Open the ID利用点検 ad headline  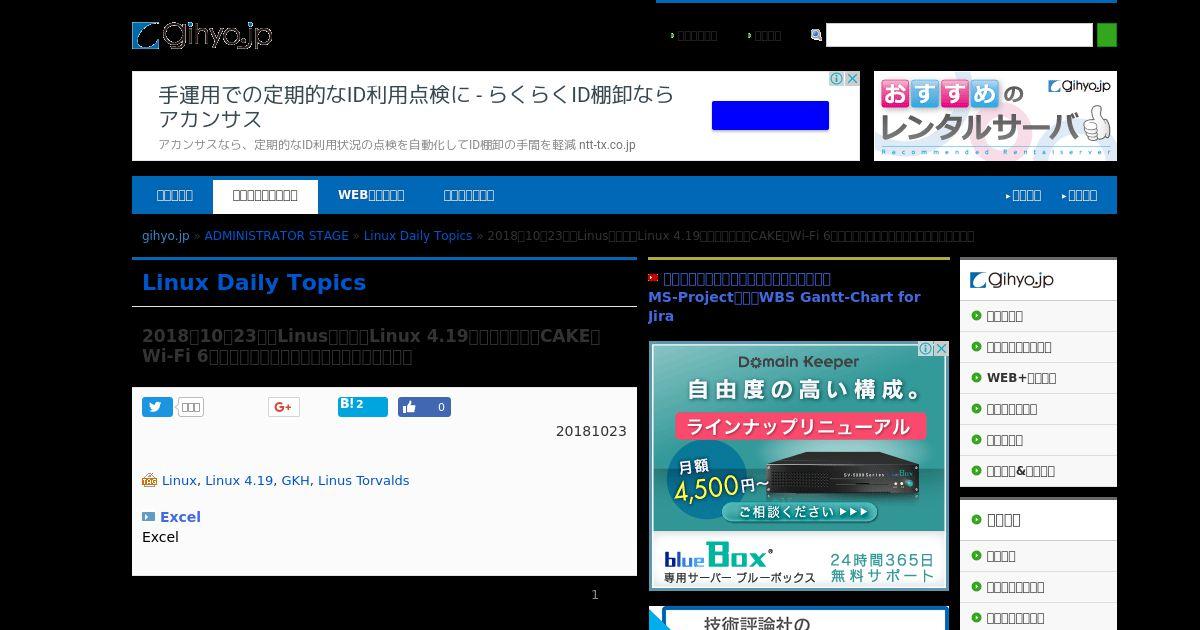[416, 107]
